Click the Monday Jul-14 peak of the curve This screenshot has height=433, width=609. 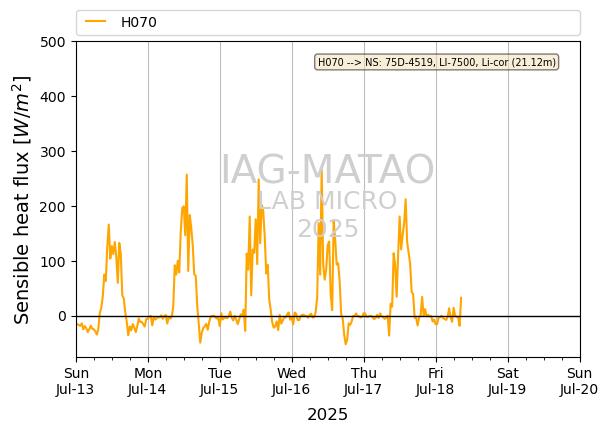click(187, 174)
